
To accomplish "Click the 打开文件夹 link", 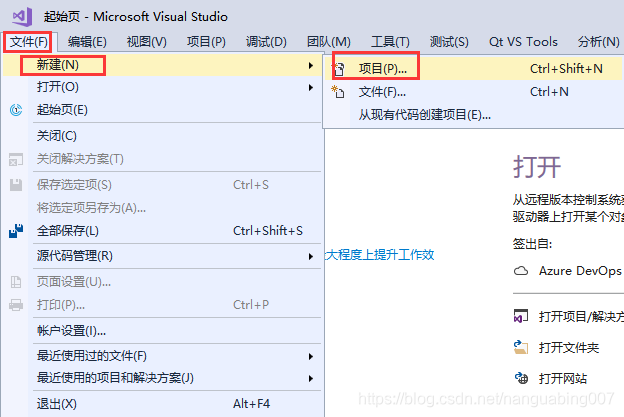I will 569,348.
